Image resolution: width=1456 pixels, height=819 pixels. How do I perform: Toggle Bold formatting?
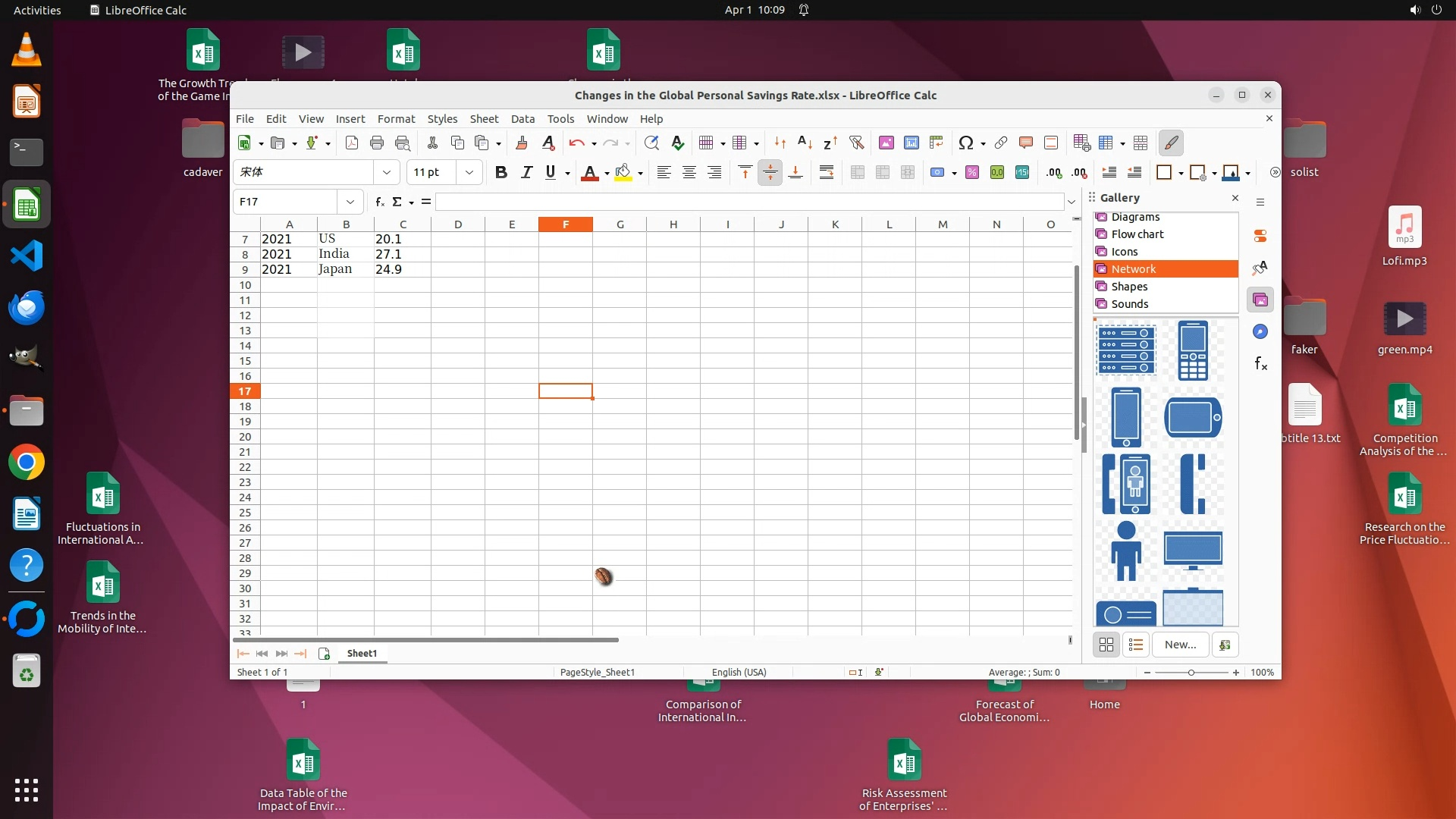(500, 173)
